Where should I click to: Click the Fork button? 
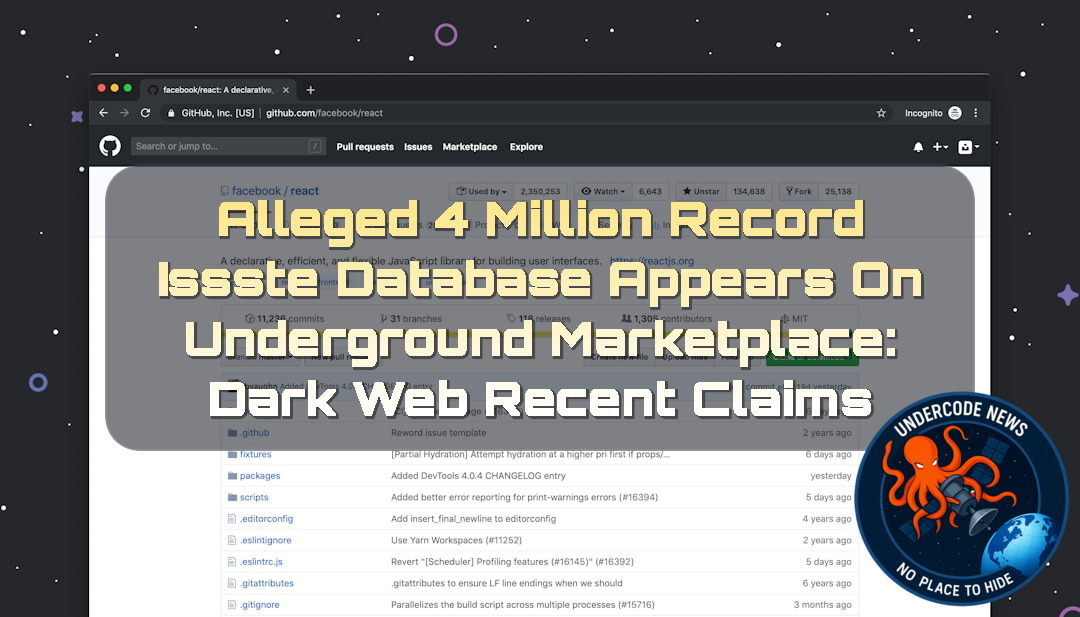799,191
